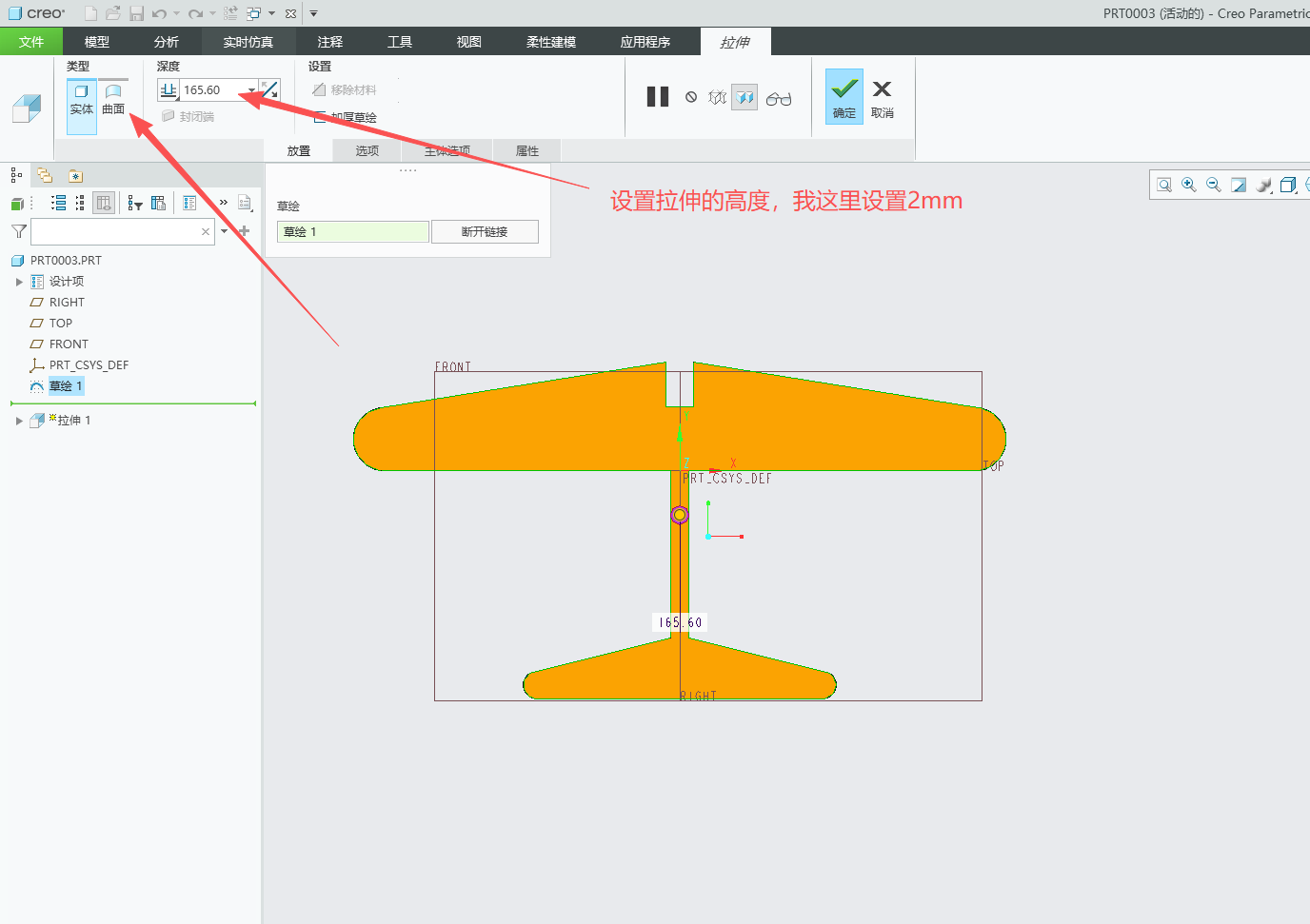Click the 165.60 depth input field
Image resolution: width=1310 pixels, height=924 pixels.
coord(213,90)
